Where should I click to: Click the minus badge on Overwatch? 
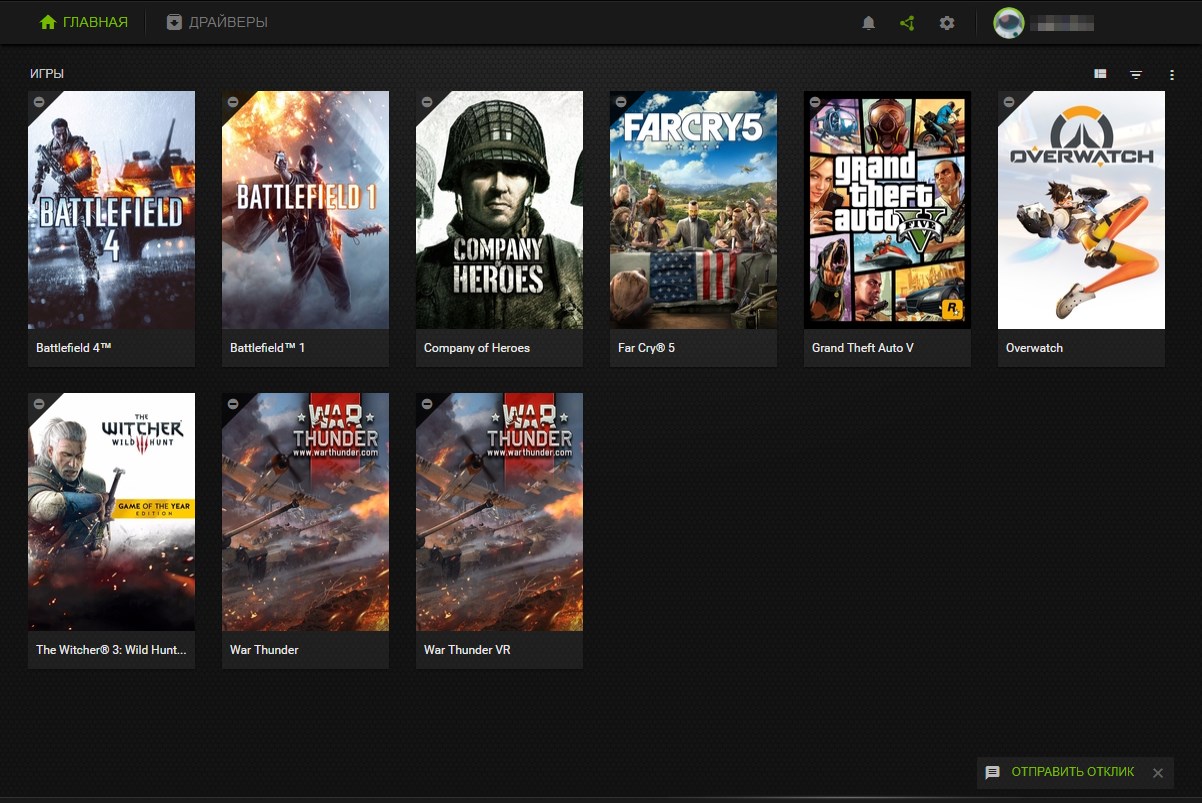[1008, 102]
